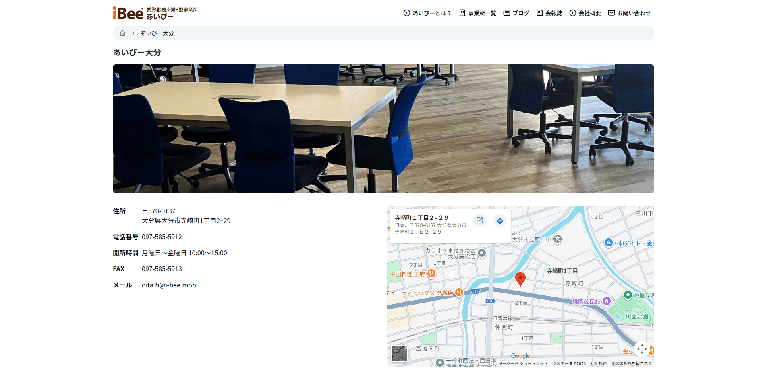Viewport: 767px width, 375px height.
Task: Click the address line under 住所
Action: pyautogui.click(x=186, y=221)
